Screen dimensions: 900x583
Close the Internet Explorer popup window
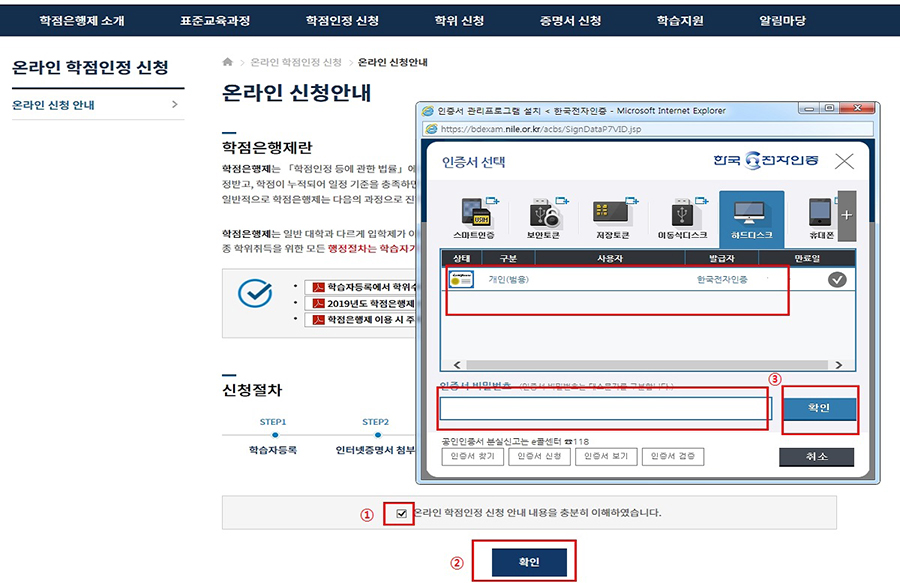click(x=857, y=108)
